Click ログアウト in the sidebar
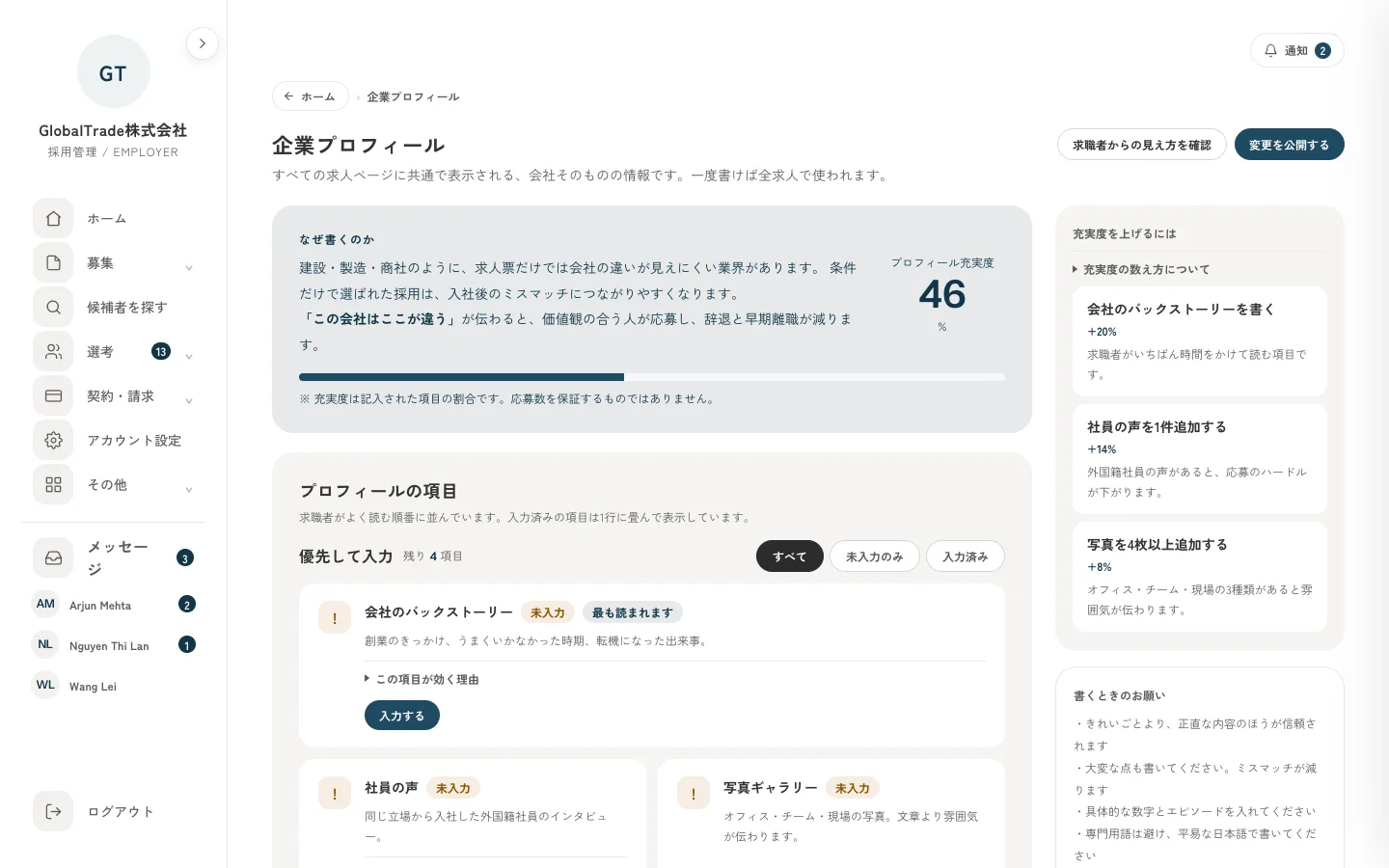 coord(113,811)
